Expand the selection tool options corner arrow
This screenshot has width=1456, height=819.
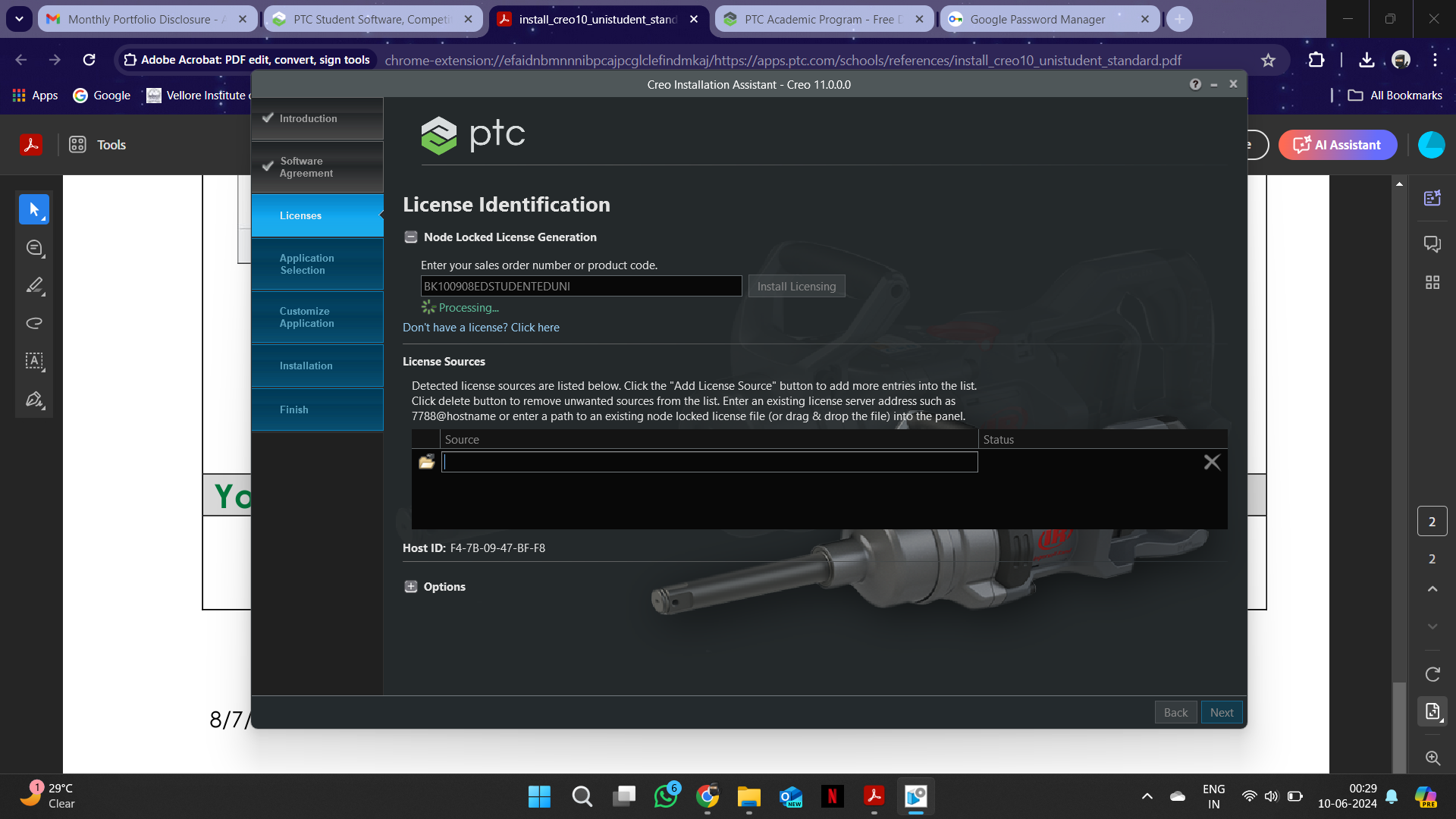point(44,220)
